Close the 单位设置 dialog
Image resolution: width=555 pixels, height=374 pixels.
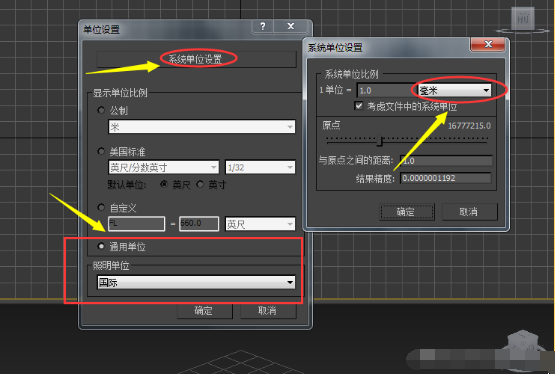[x=291, y=26]
